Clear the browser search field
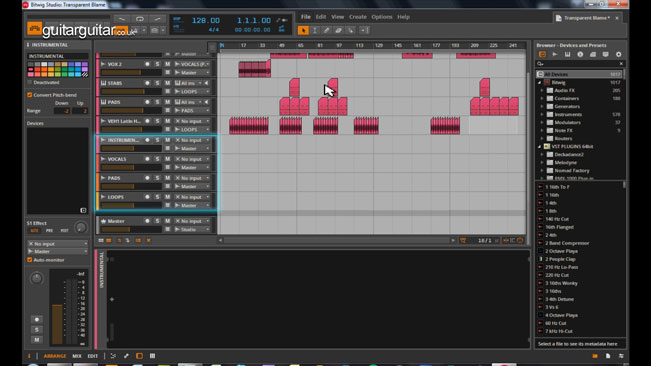This screenshot has width=651, height=366. click(x=621, y=64)
